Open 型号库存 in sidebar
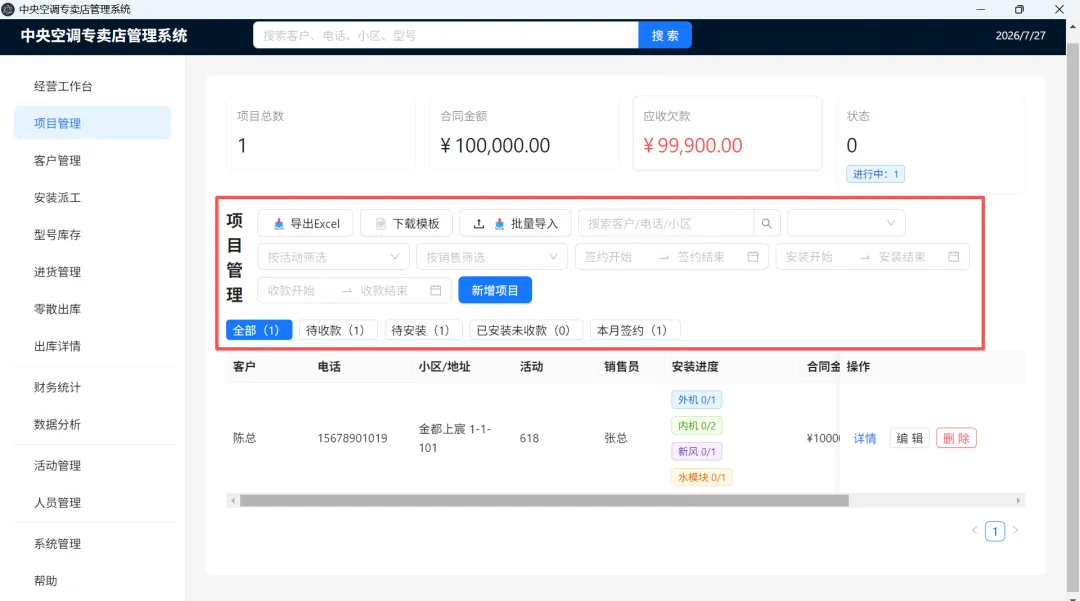The image size is (1080, 601). click(x=92, y=235)
